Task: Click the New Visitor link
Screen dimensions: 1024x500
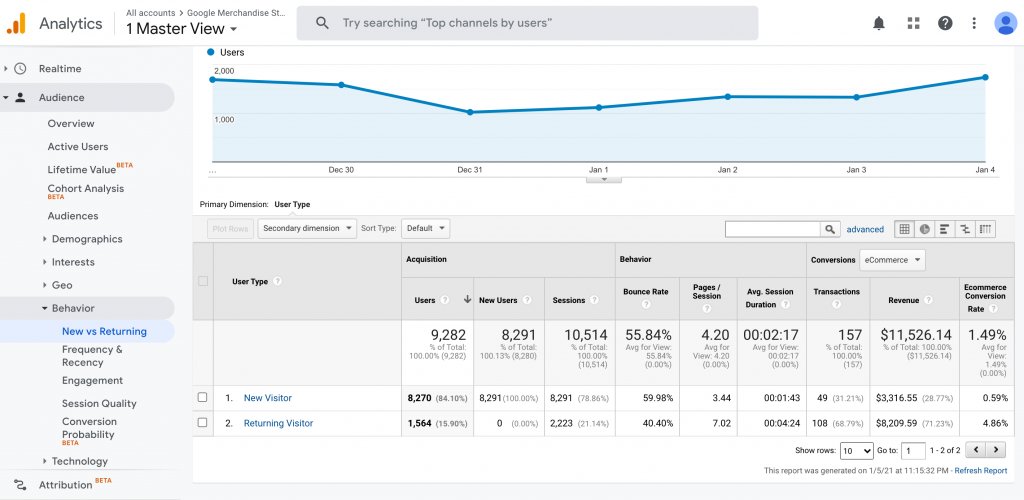Action: 268,398
